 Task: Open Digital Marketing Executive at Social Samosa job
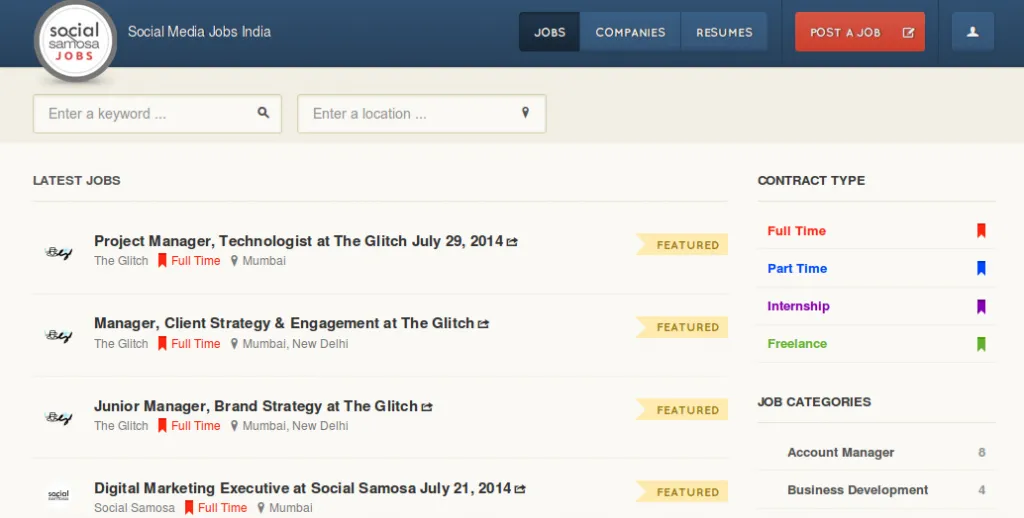(x=302, y=488)
